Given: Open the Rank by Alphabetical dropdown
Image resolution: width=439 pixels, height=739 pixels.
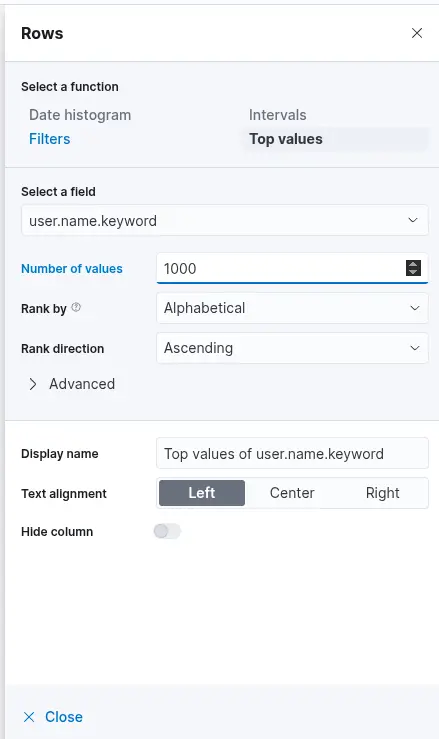Looking at the screenshot, I should (x=292, y=308).
